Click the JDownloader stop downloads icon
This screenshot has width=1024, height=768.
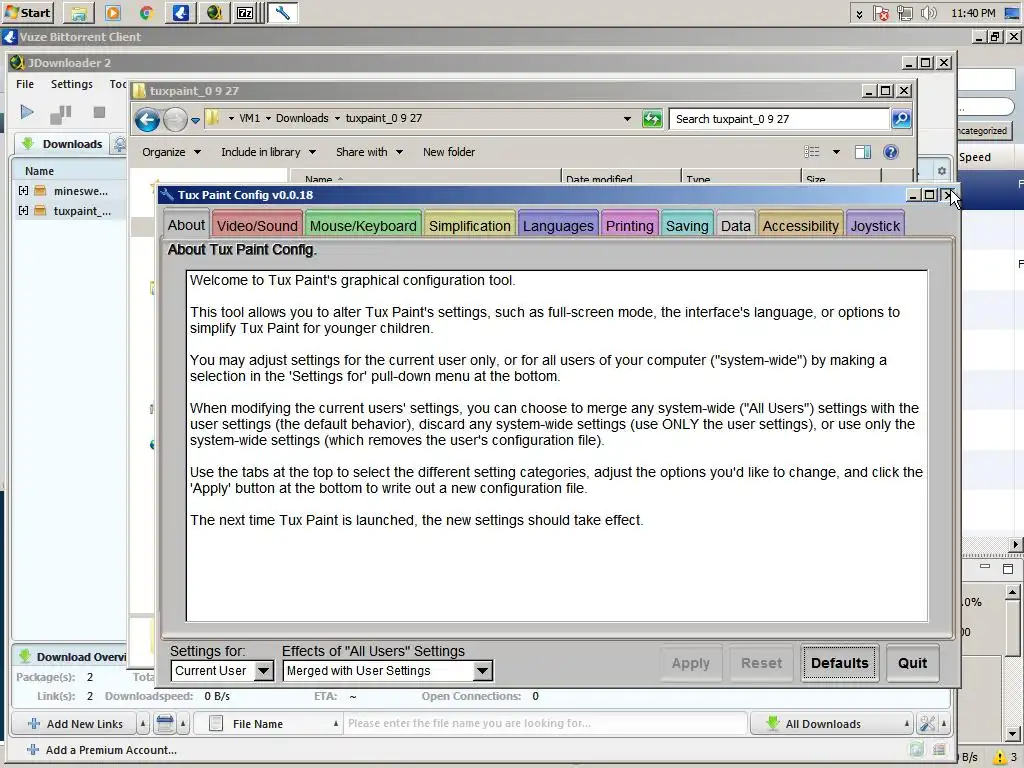coord(99,112)
